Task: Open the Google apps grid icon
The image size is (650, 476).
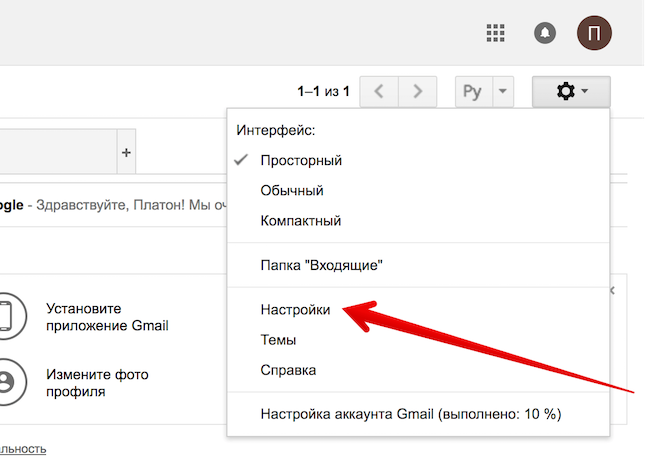Action: click(x=495, y=33)
